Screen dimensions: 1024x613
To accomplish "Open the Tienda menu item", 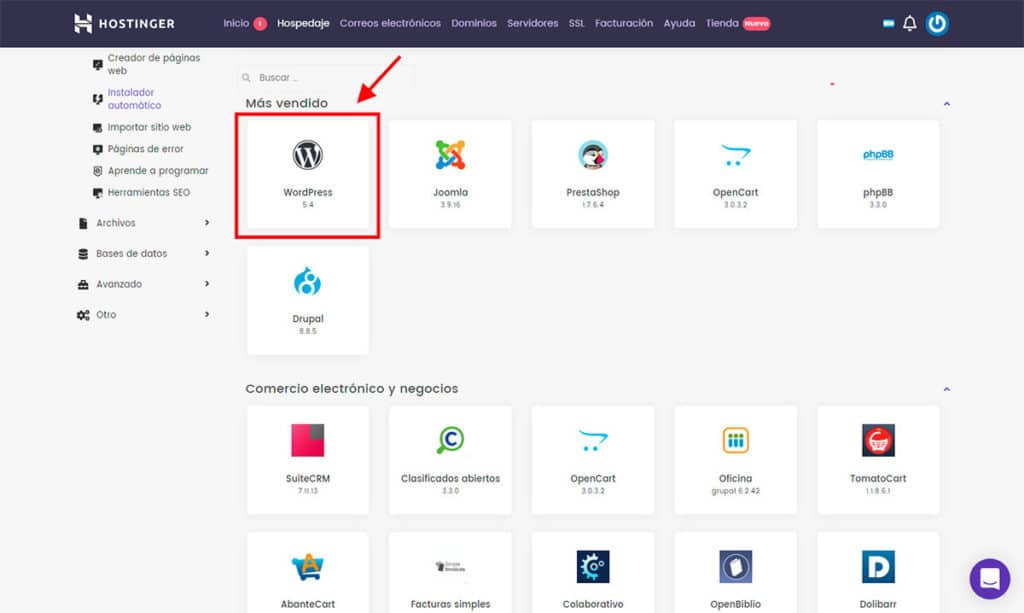I will click(x=722, y=24).
